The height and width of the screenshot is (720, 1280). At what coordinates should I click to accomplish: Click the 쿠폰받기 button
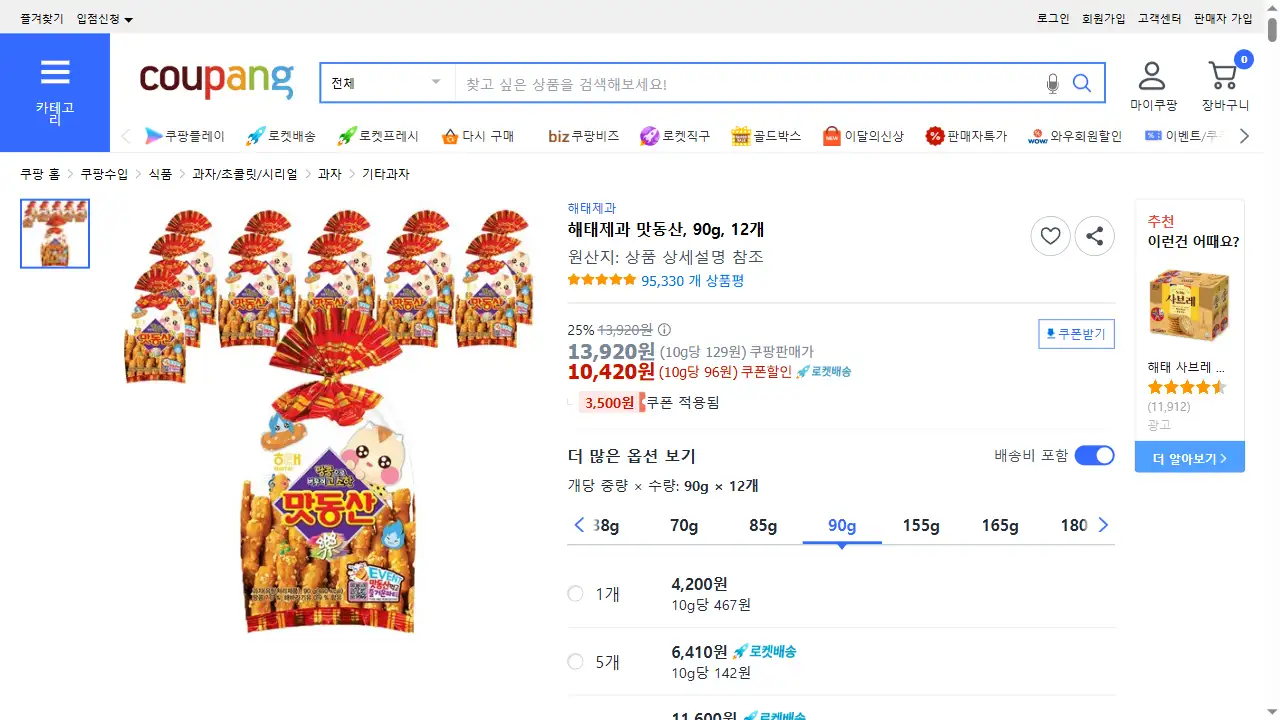point(1077,334)
